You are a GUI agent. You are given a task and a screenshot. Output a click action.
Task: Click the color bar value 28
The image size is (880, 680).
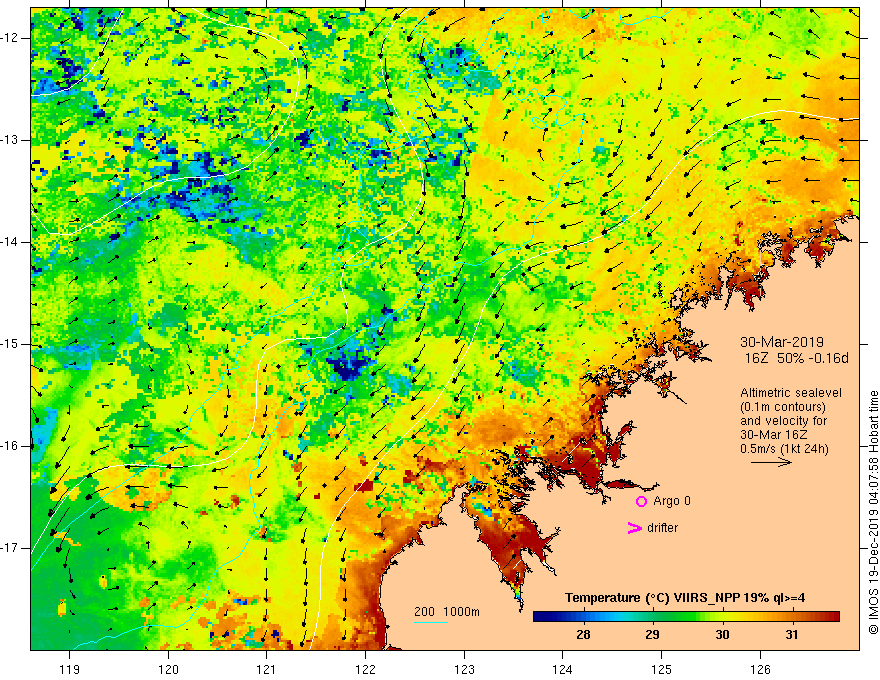[x=583, y=635]
